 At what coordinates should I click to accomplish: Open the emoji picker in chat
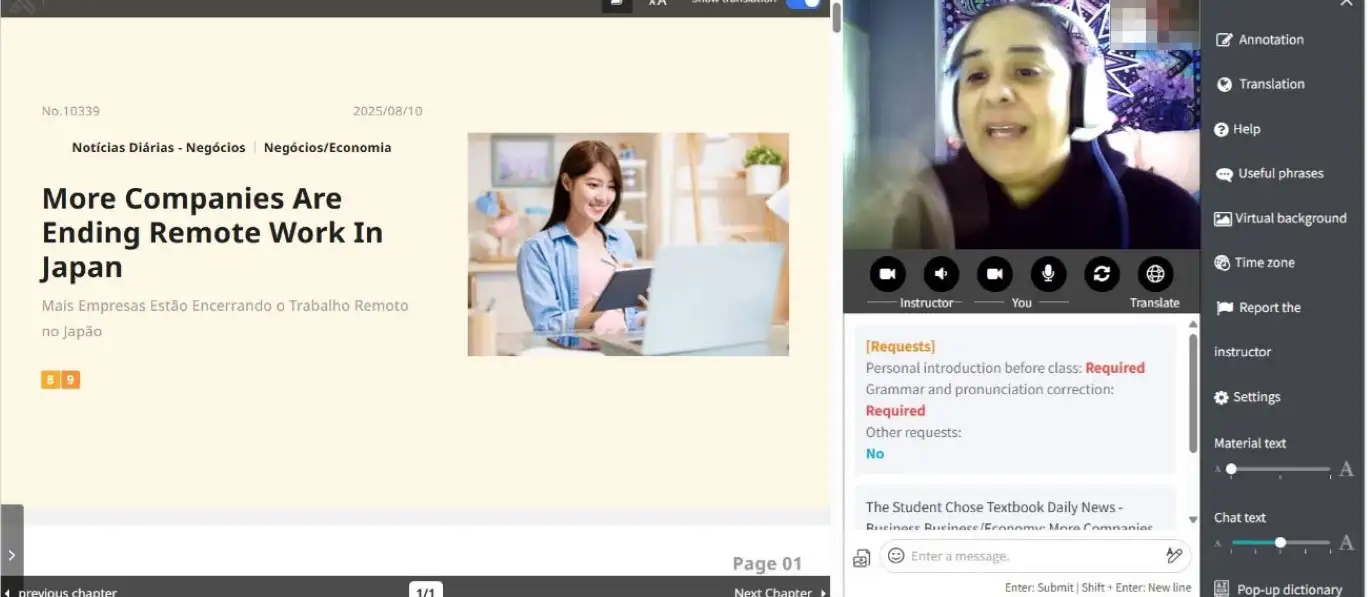[896, 555]
